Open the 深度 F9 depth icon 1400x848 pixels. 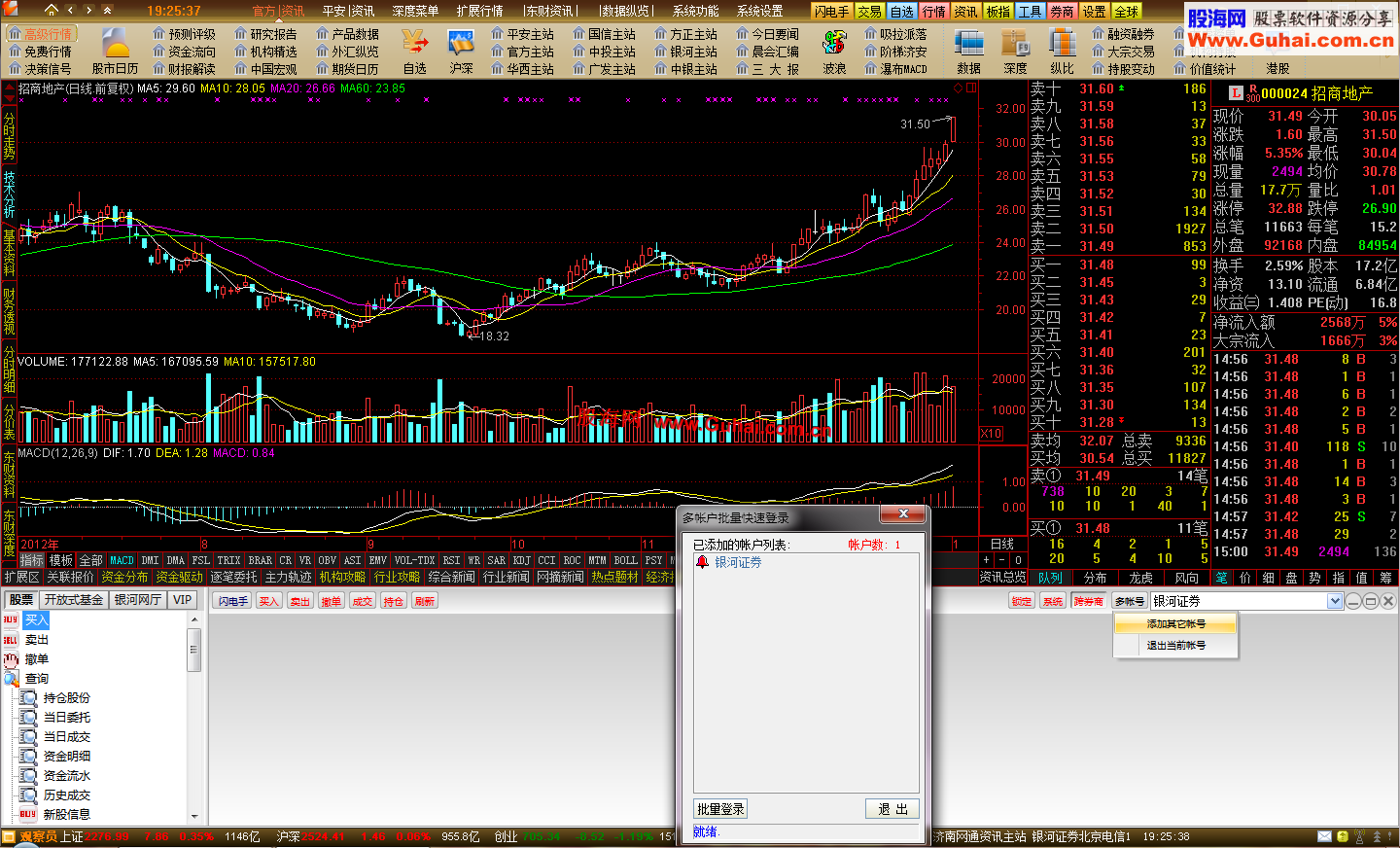(x=1015, y=52)
